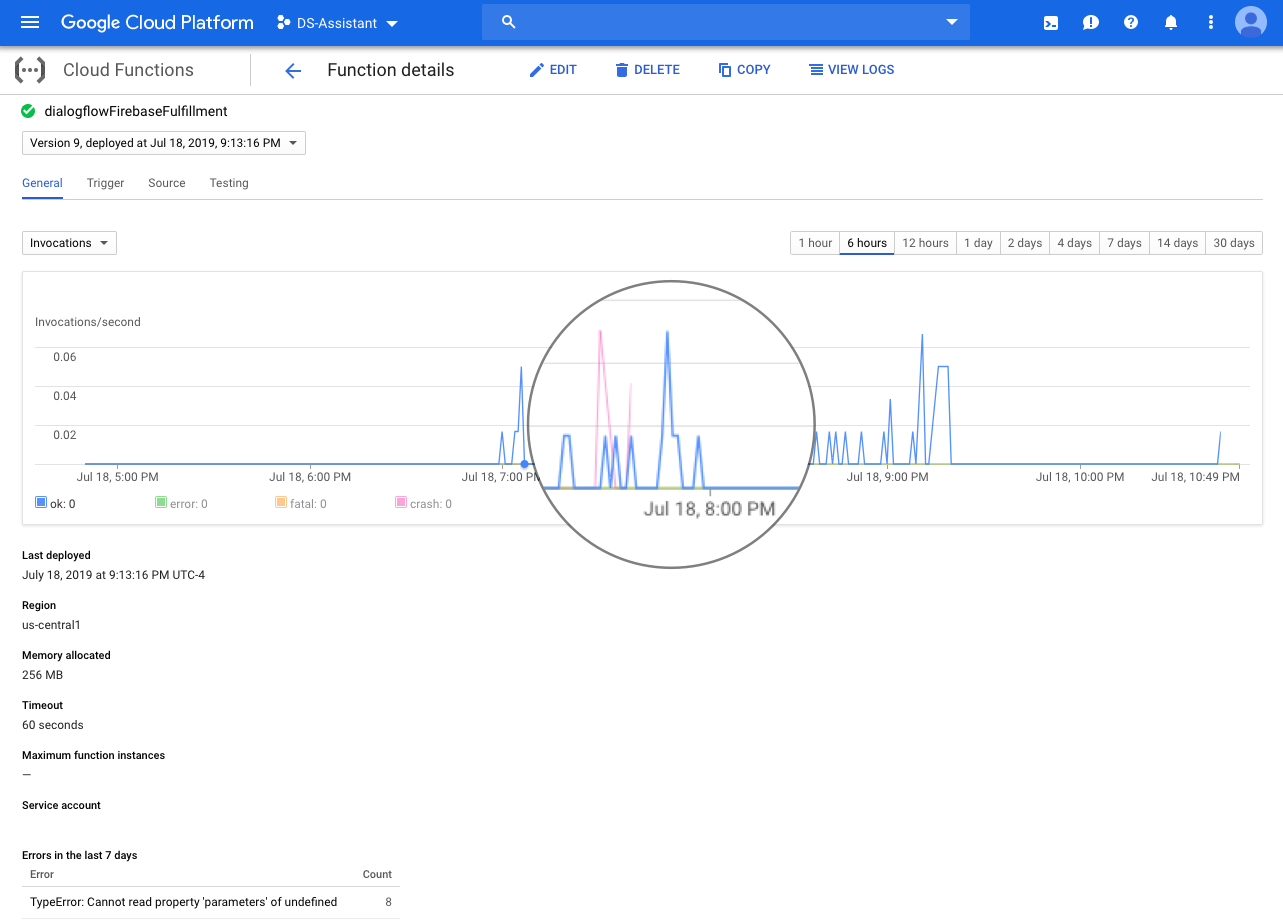Click the green error legend swatch
Screen dimensions: 1283x923
(x=161, y=503)
